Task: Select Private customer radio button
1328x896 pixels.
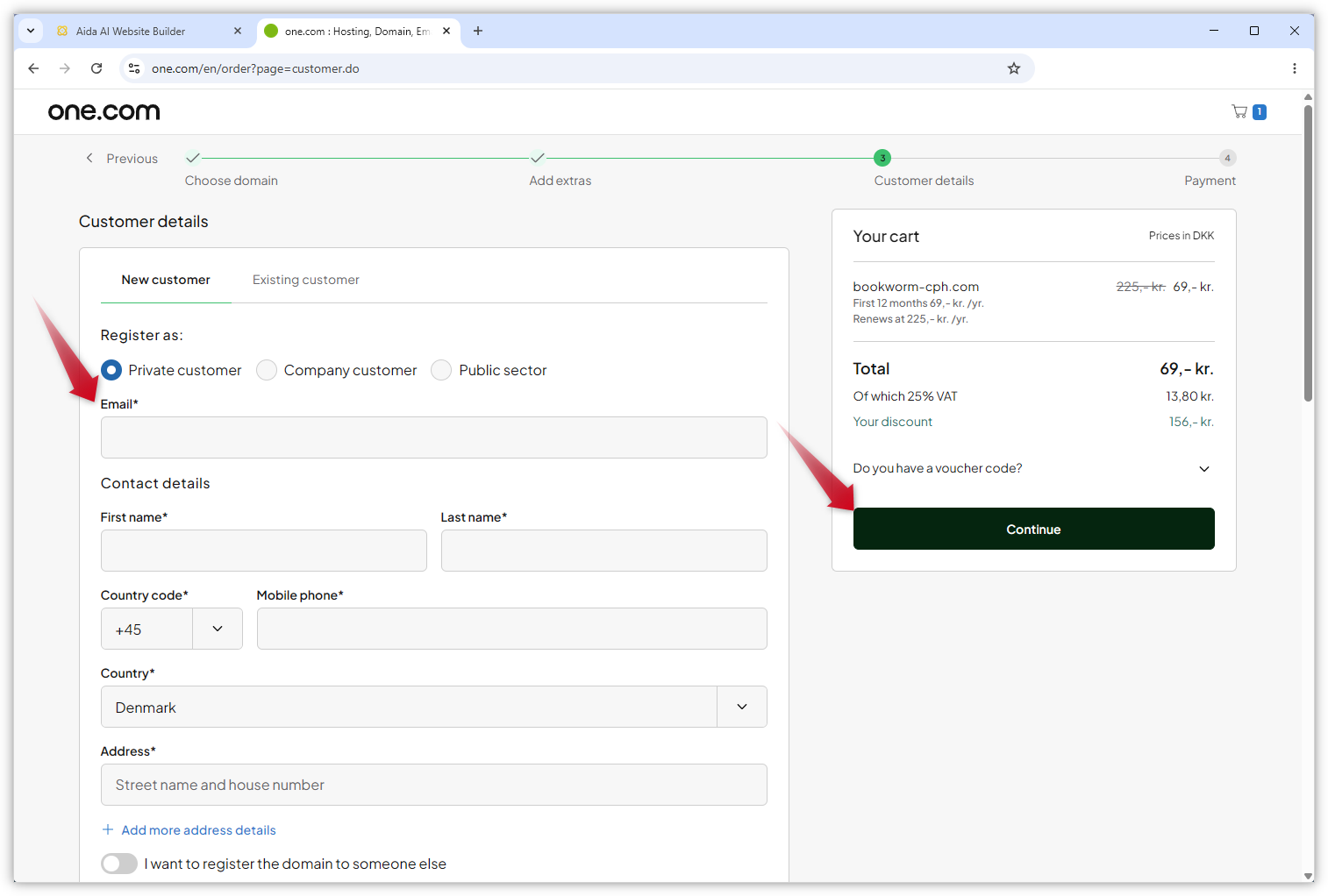Action: tap(111, 370)
